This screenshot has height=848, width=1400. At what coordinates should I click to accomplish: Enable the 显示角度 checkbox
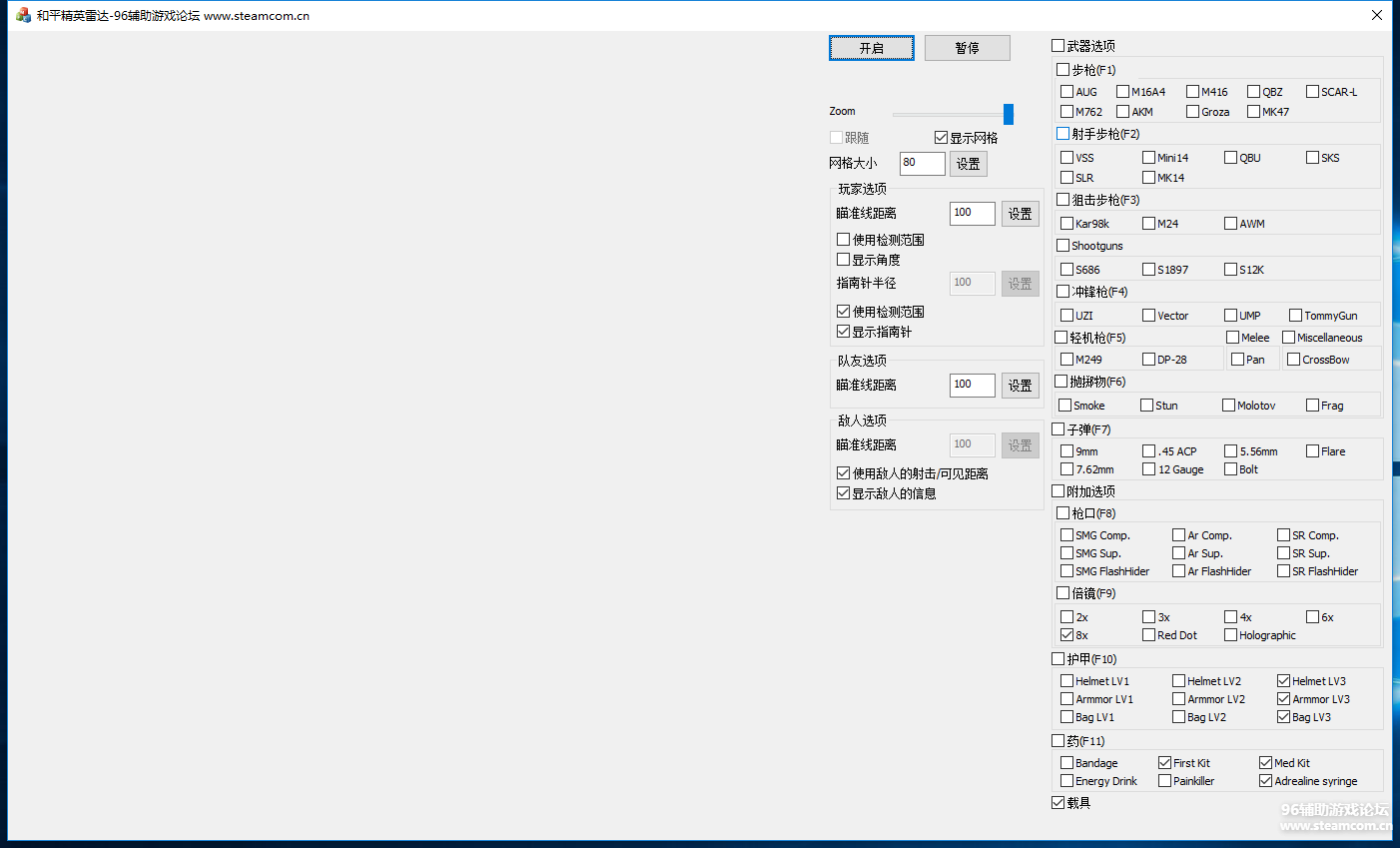[843, 260]
